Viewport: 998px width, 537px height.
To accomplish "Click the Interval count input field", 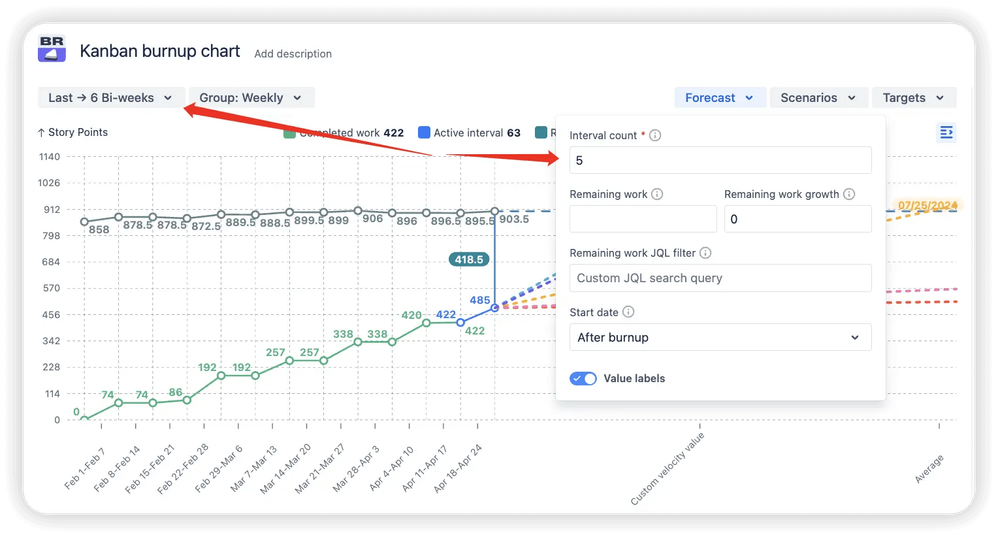I will point(720,160).
